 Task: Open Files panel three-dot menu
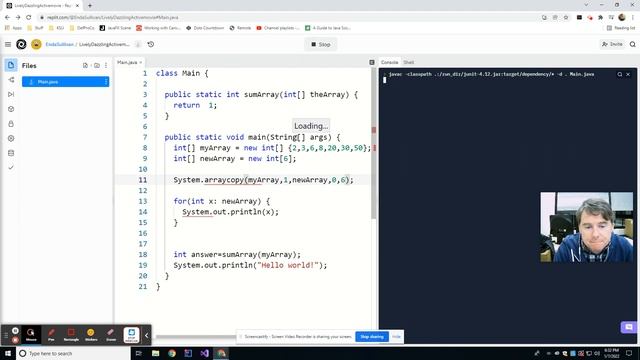pyautogui.click(x=106, y=65)
